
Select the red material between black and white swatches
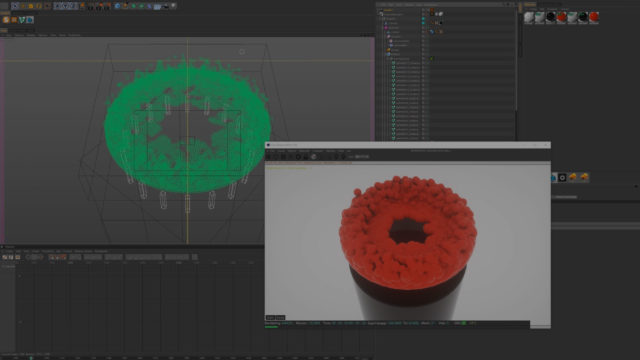[562, 17]
